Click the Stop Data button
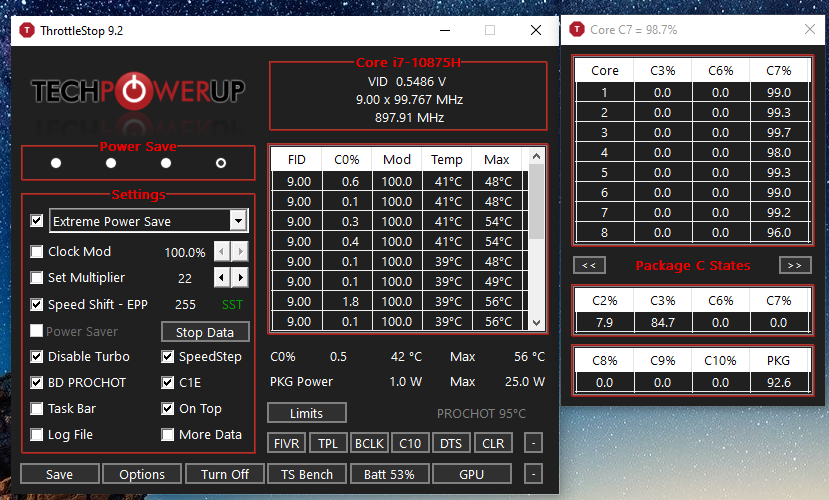The width and height of the screenshot is (829, 500). [x=205, y=332]
